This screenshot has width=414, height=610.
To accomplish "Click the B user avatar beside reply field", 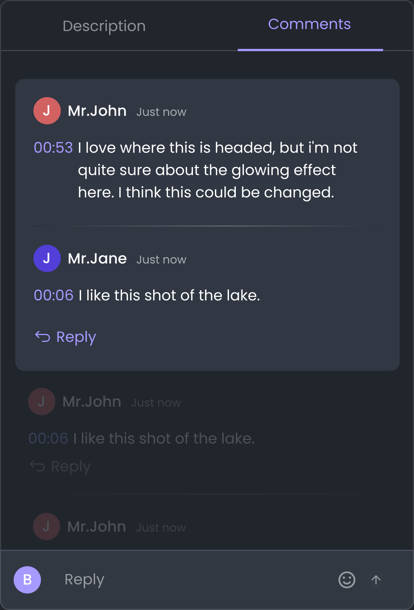I will pyautogui.click(x=27, y=580).
